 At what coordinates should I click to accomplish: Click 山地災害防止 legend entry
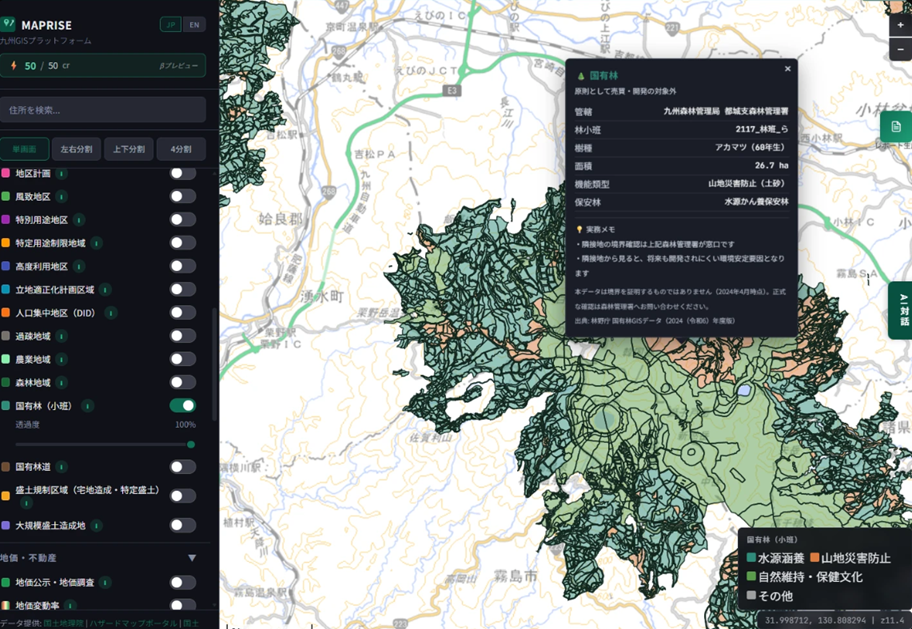(x=851, y=558)
